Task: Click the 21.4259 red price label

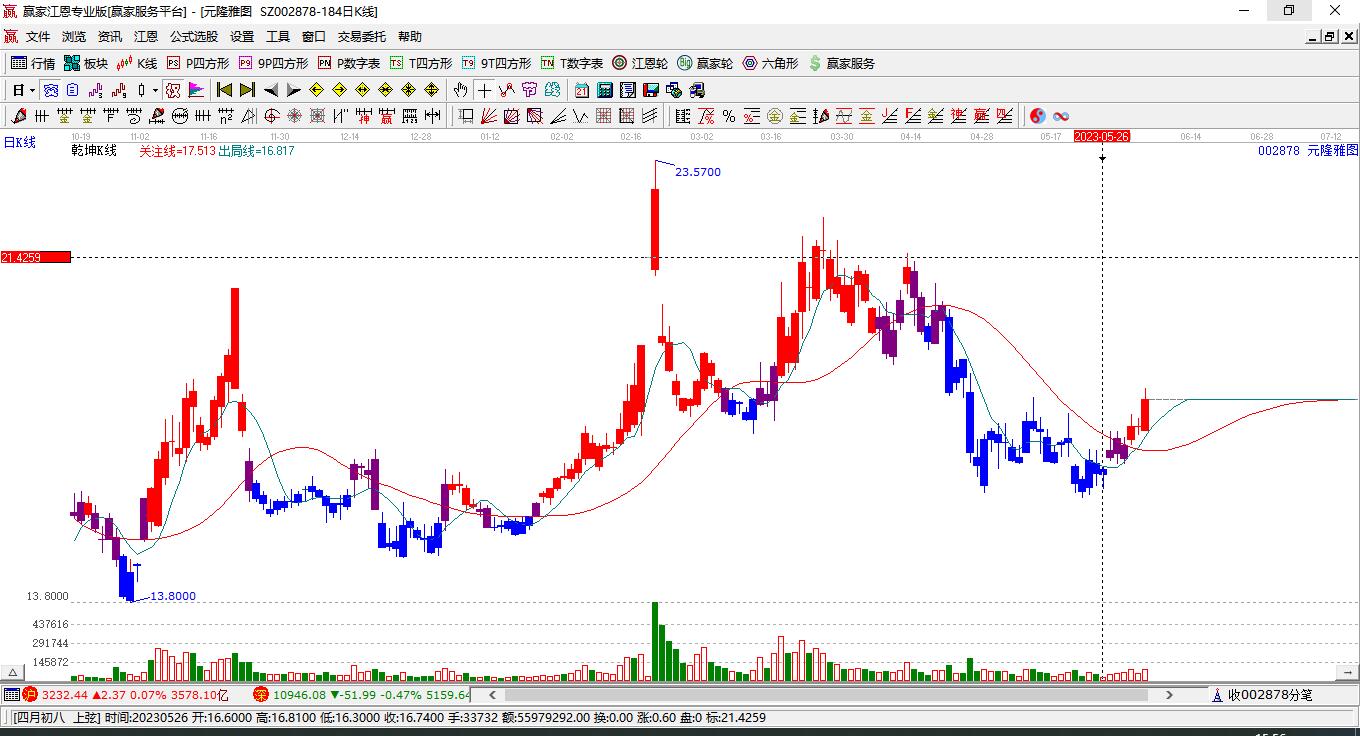Action: click(36, 257)
